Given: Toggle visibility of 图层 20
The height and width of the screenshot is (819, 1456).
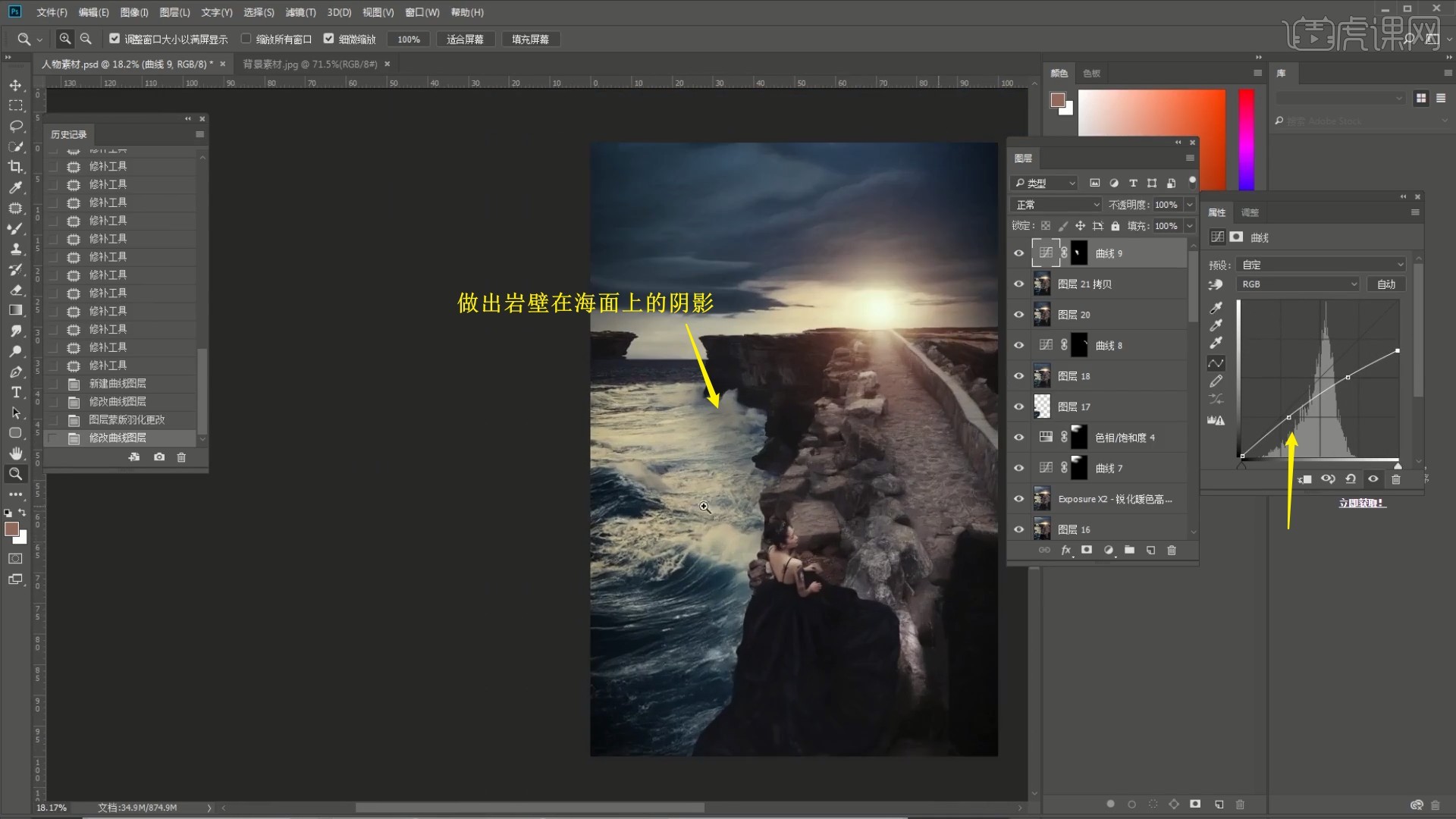Looking at the screenshot, I should coord(1018,315).
